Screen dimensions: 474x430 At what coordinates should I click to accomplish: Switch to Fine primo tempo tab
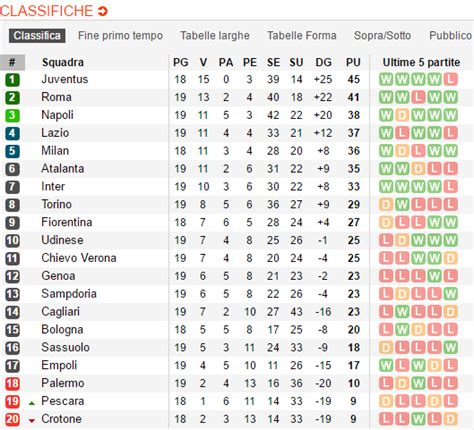pyautogui.click(x=120, y=36)
